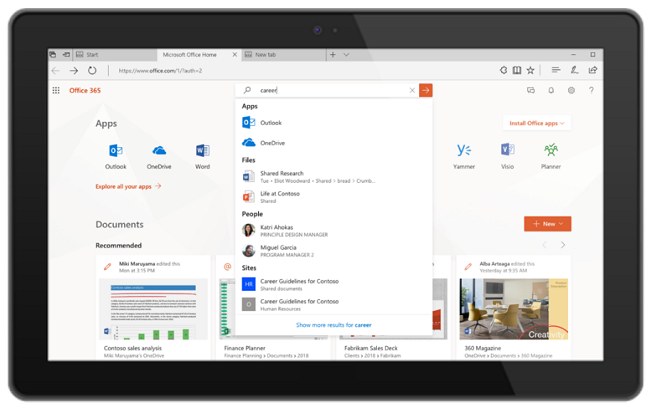Open Contoso sales analysis thumbnail
650x411 pixels.
coord(153,309)
